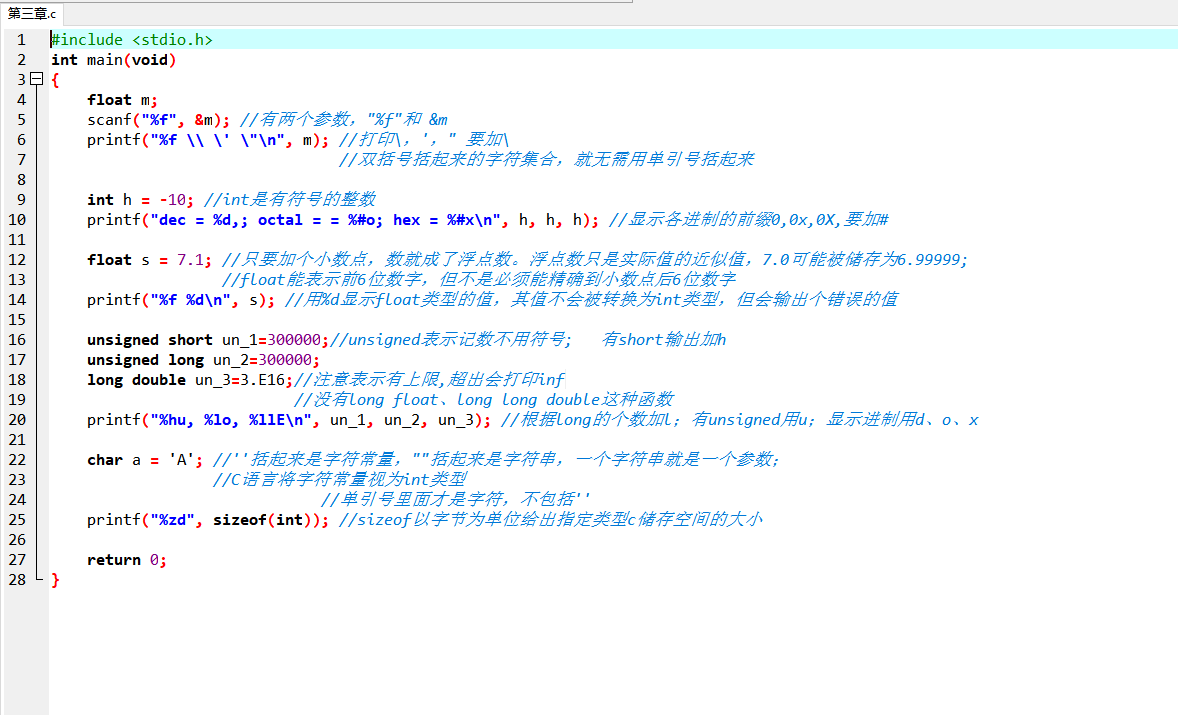Click line number 20 in gutter

pyautogui.click(x=17, y=420)
